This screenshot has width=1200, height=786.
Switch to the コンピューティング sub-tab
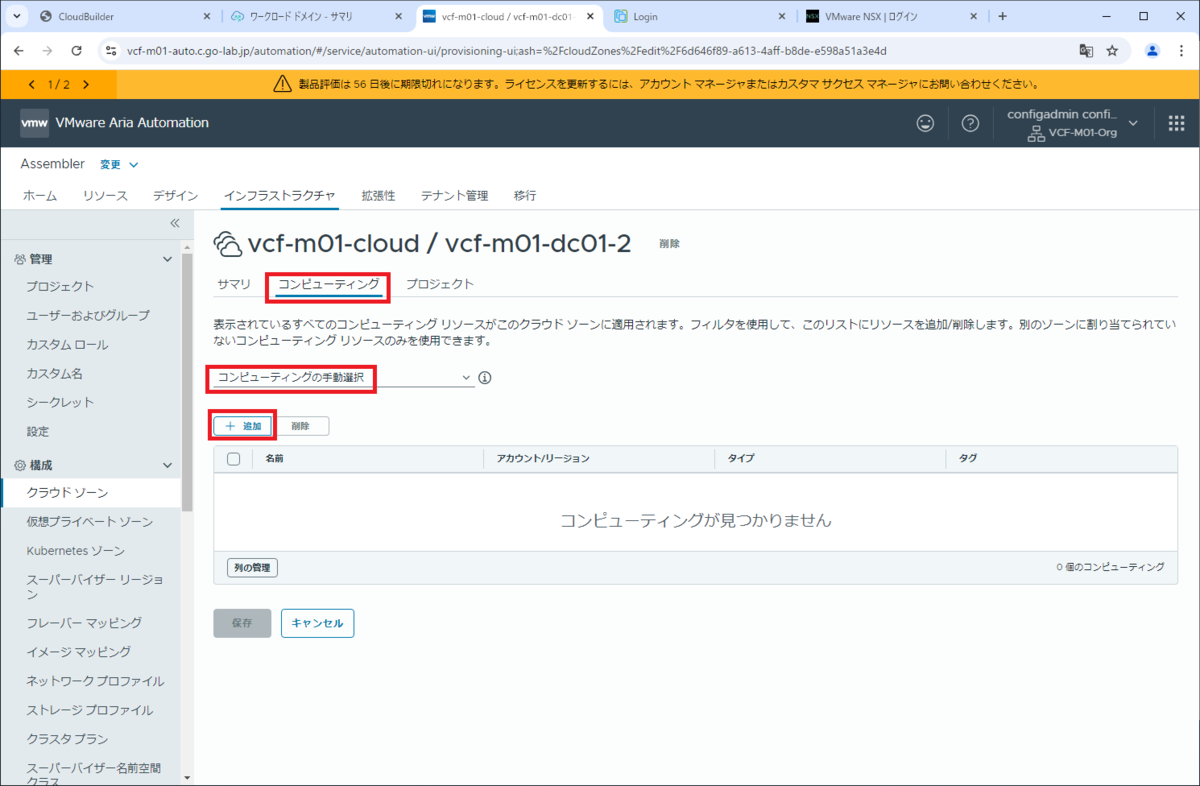click(x=329, y=284)
